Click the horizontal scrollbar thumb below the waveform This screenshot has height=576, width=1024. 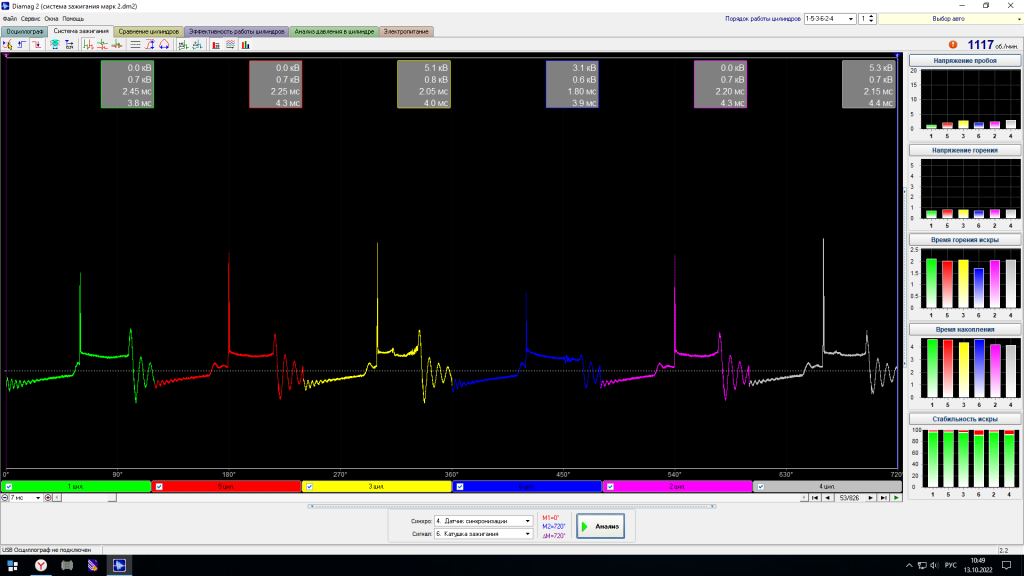click(x=112, y=498)
